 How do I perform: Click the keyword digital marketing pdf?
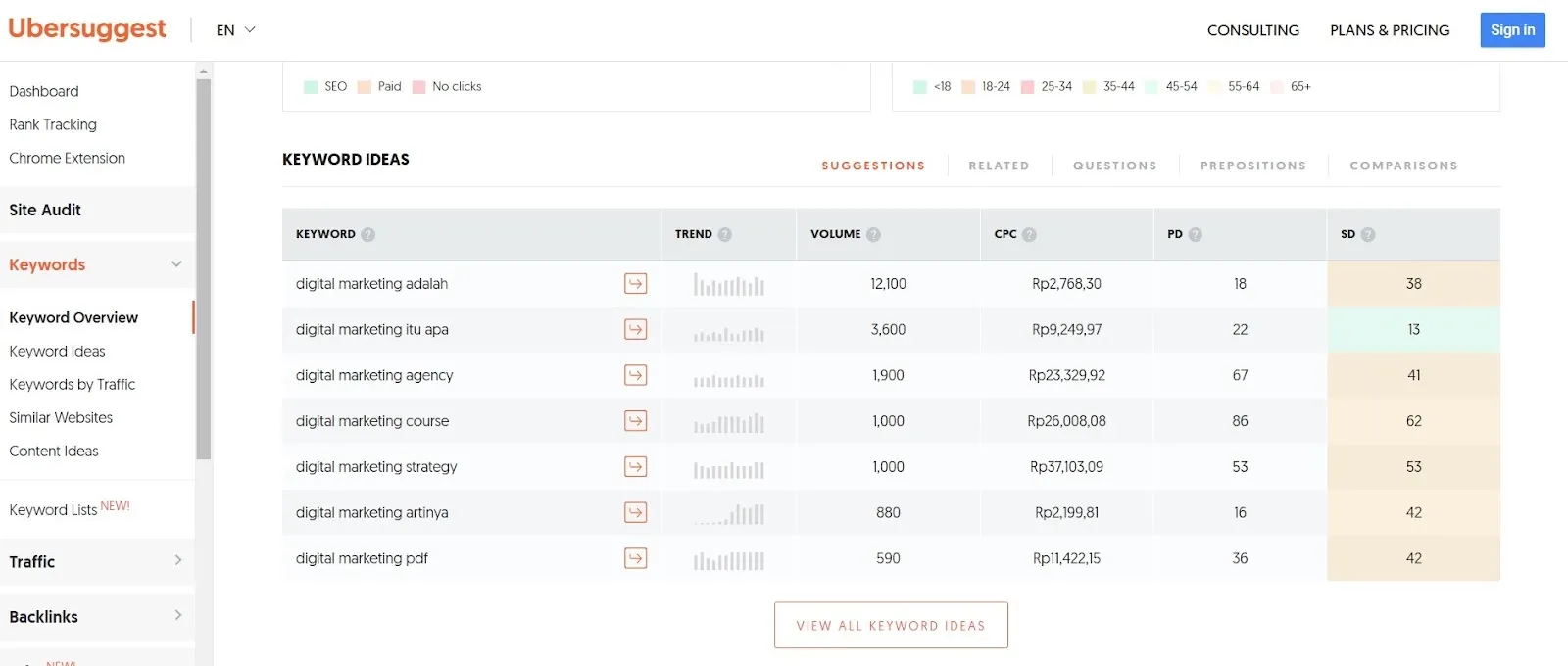[x=362, y=558]
